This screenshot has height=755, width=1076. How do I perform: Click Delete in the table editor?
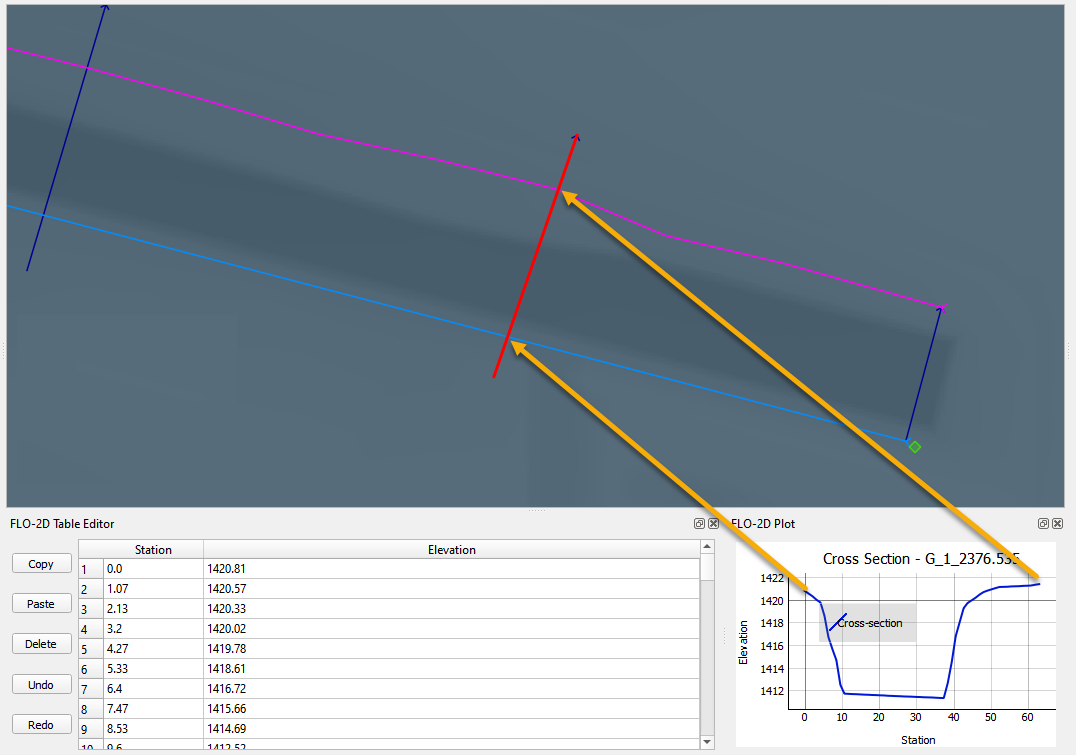point(41,644)
